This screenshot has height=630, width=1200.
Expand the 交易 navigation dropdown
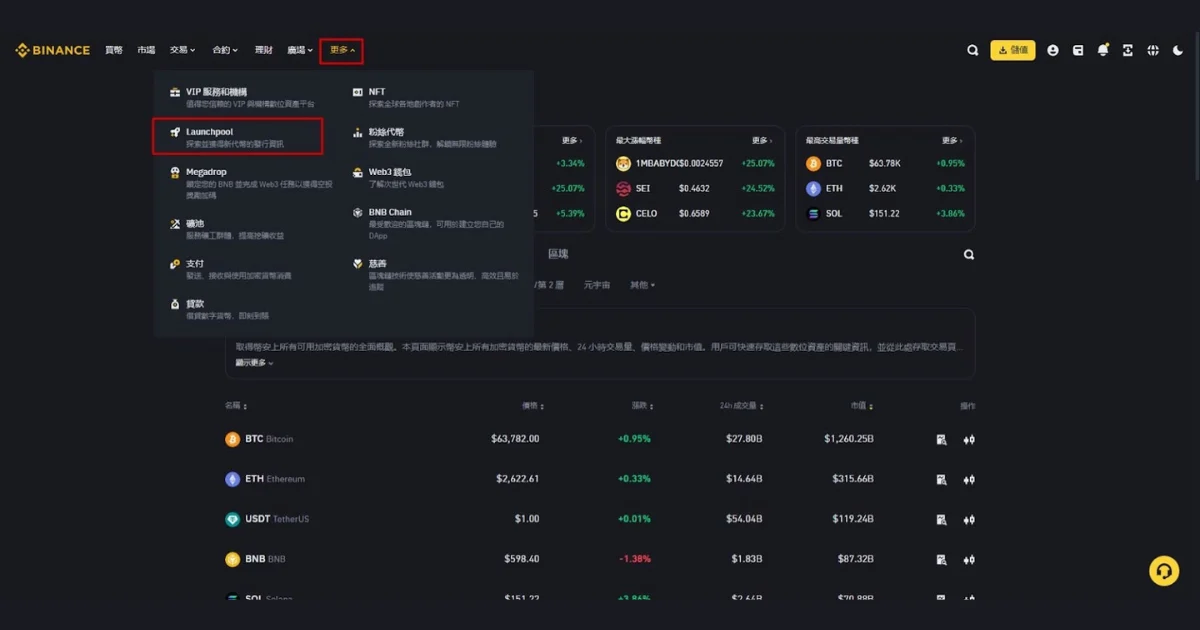[183, 50]
